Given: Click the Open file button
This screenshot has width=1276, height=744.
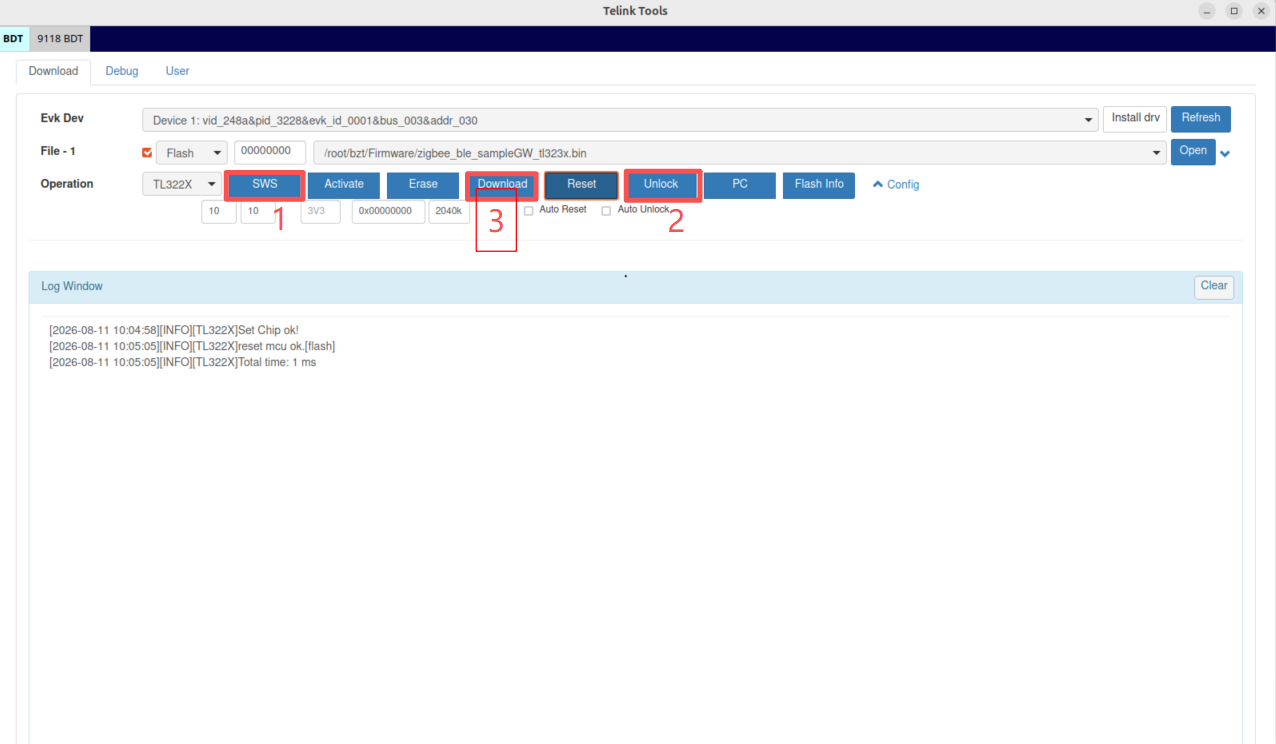Looking at the screenshot, I should [x=1192, y=152].
